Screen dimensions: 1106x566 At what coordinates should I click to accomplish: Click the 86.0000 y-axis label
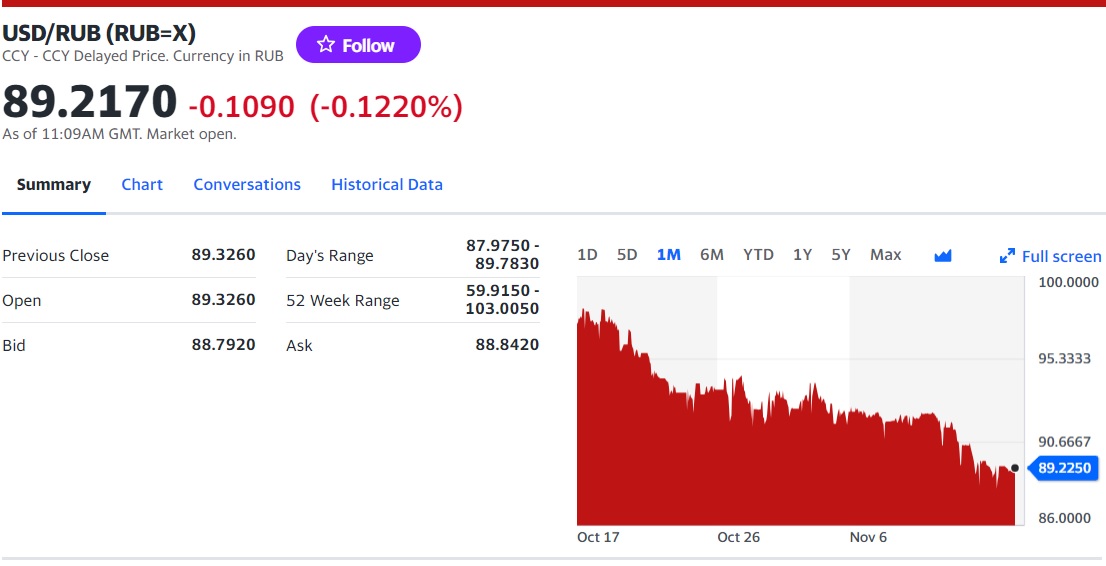(x=1064, y=518)
